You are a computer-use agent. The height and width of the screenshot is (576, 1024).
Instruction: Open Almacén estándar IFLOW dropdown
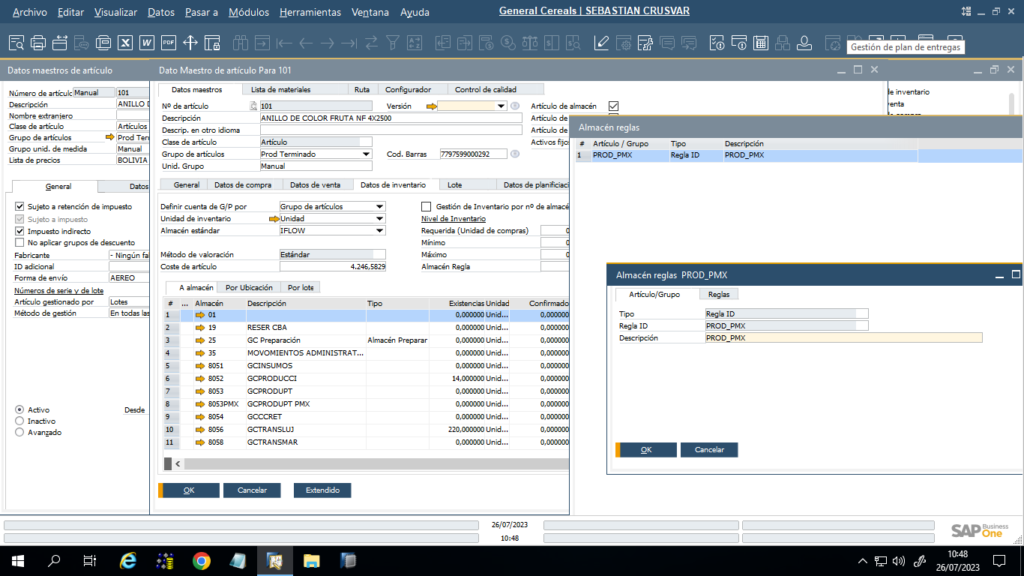379,231
